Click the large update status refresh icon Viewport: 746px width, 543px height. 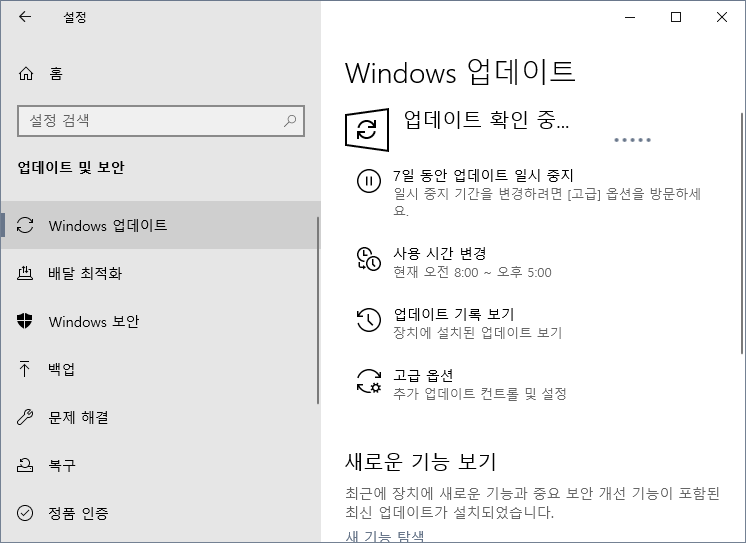click(367, 130)
